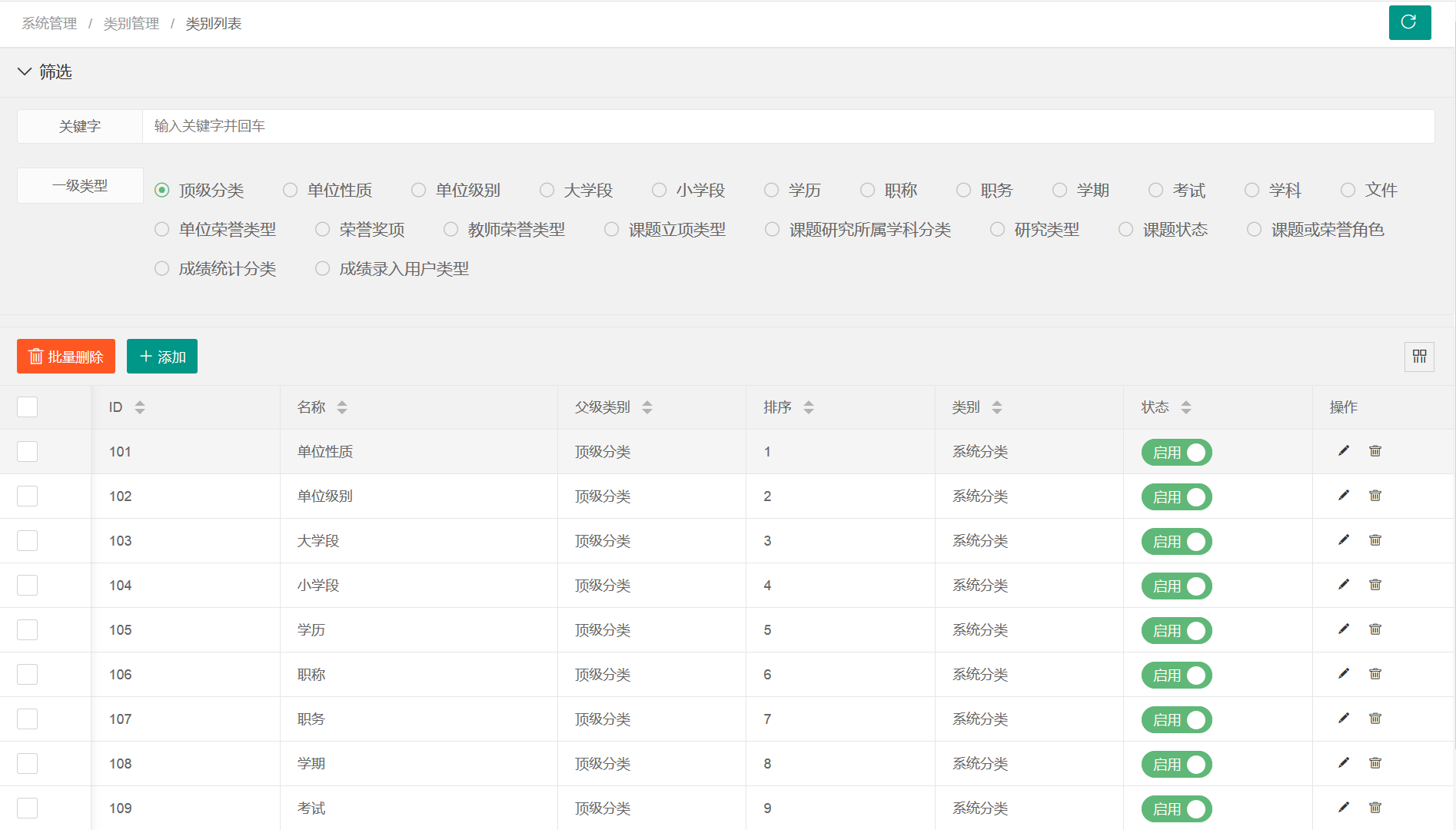The height and width of the screenshot is (830, 1456).
Task: Click trash icon for row 104 小学段
Action: pos(1375,585)
